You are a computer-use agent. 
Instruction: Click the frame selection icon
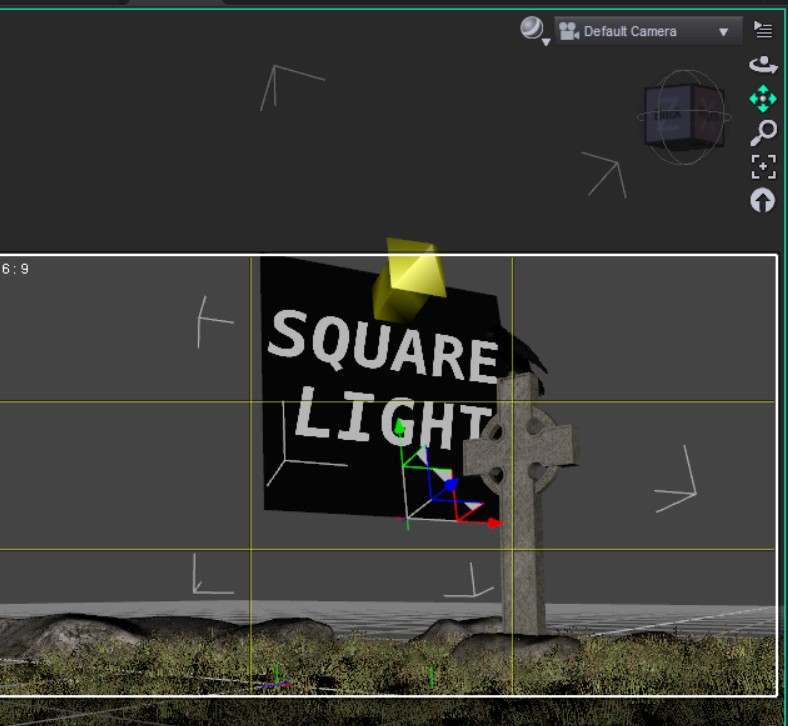coord(763,167)
